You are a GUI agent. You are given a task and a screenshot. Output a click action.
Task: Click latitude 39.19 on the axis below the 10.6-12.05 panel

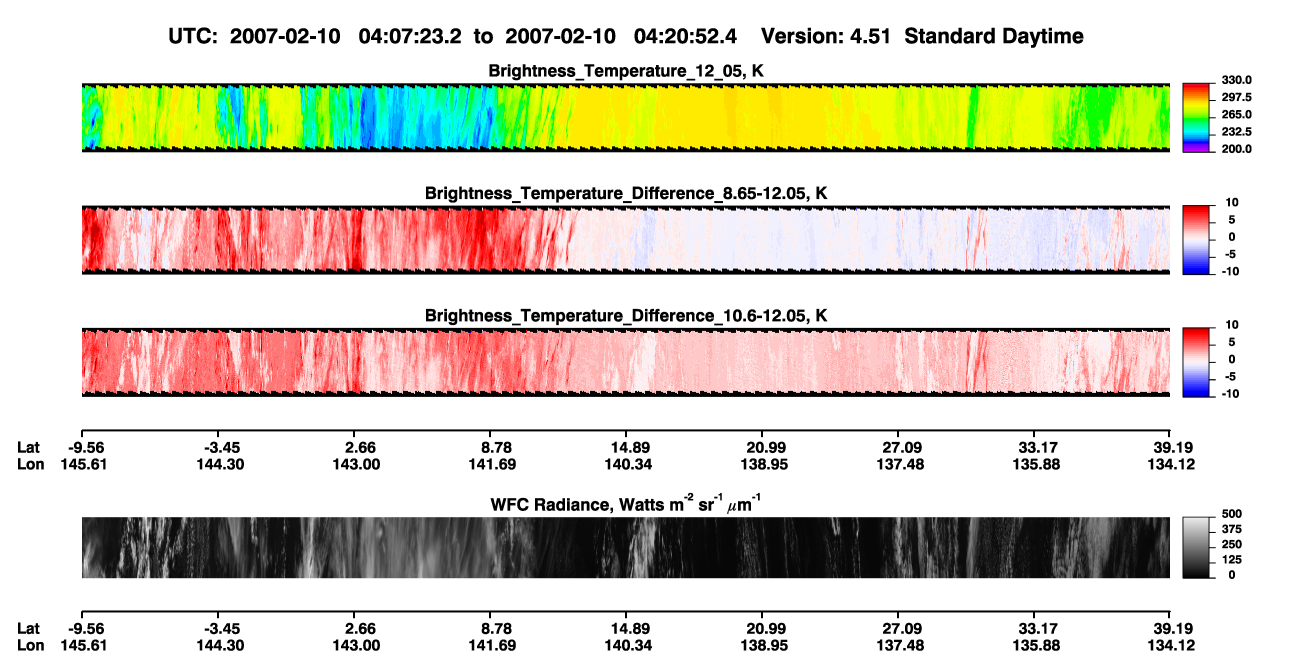(x=1168, y=446)
